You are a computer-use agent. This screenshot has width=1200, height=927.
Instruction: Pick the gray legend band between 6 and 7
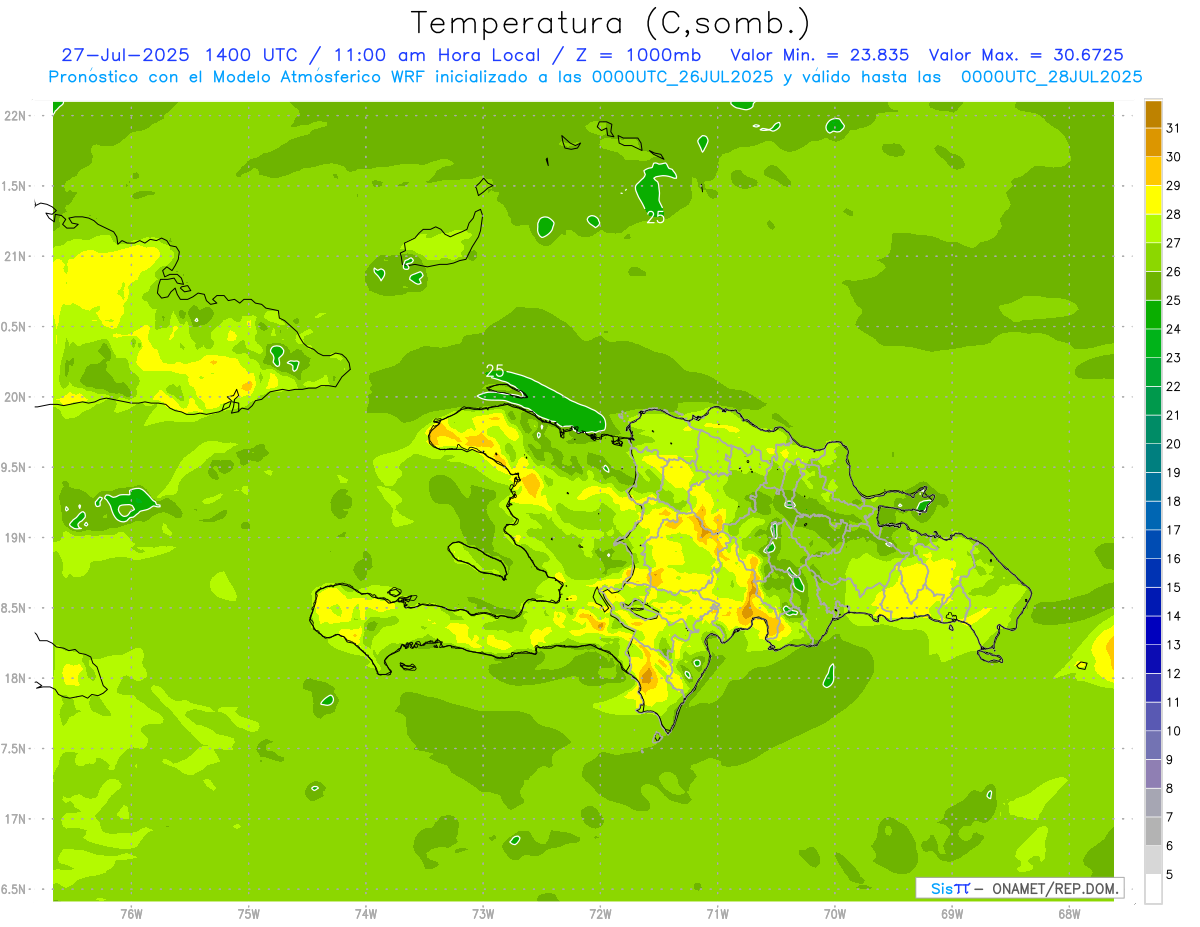(1153, 831)
